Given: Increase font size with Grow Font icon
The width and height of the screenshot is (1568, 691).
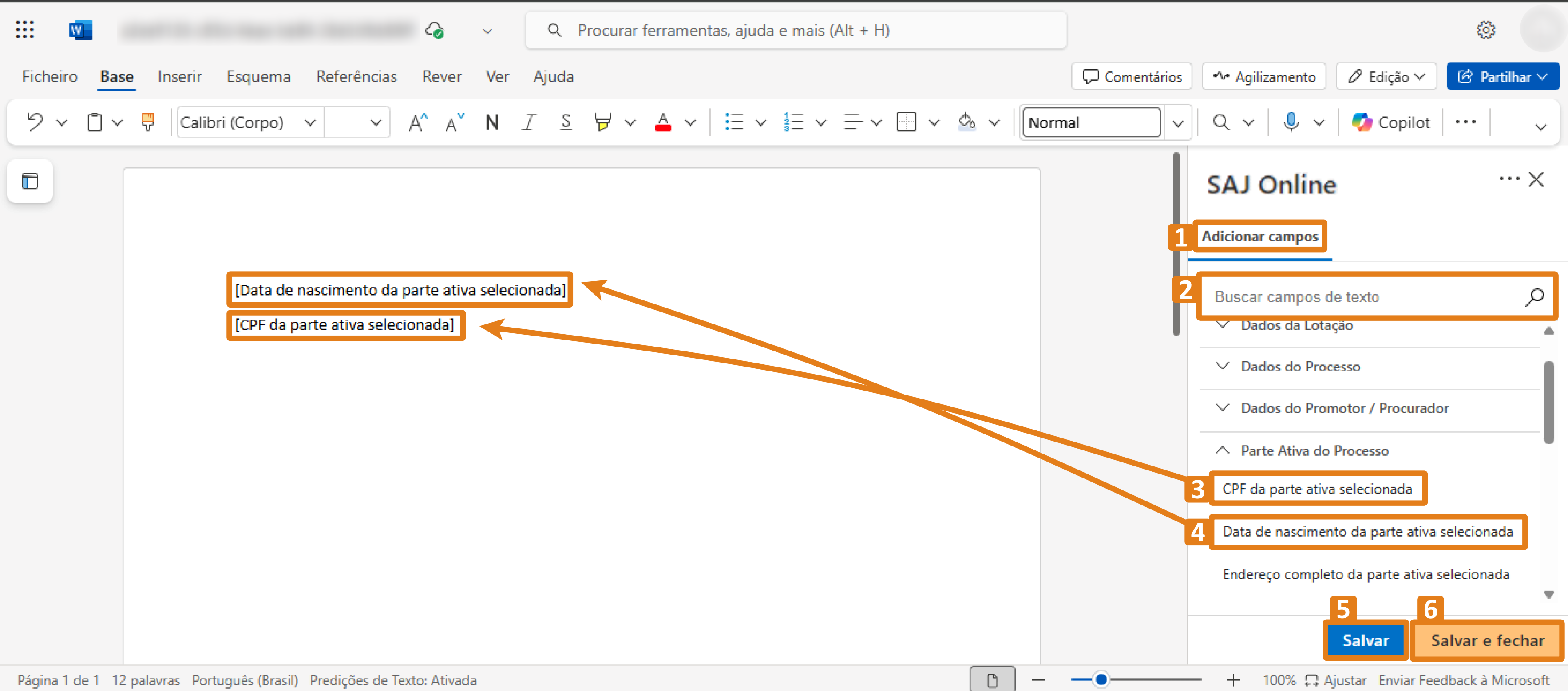Looking at the screenshot, I should [x=418, y=122].
